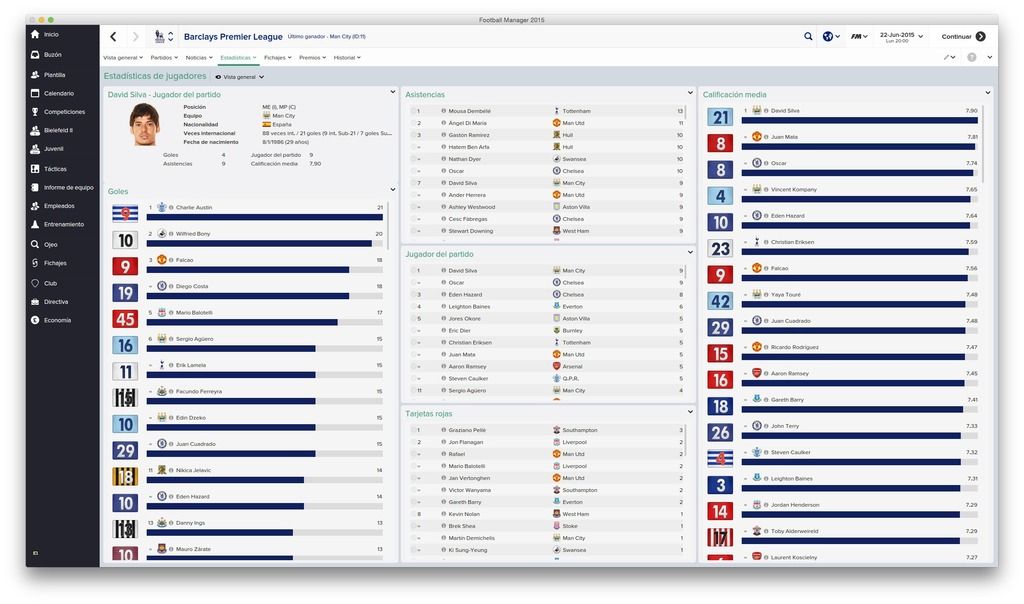Viewport: 1024px width, 604px height.
Task: Click the Ojeo magnifier icon in sidebar
Action: (35, 244)
